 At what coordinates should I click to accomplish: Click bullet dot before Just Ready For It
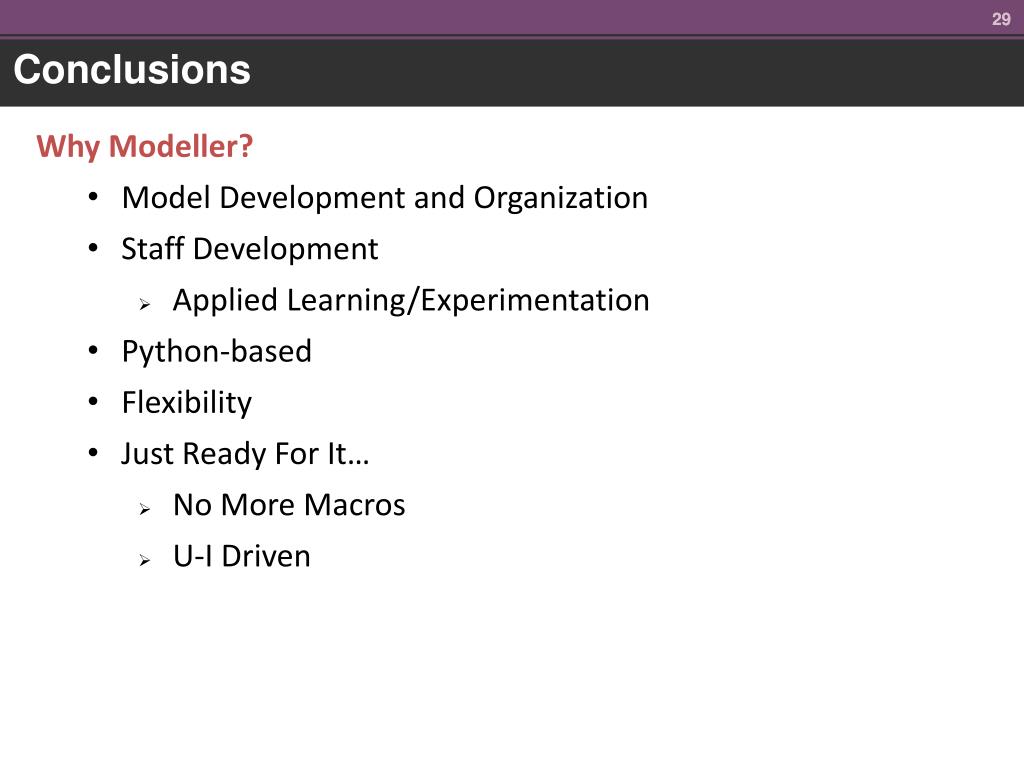click(93, 452)
